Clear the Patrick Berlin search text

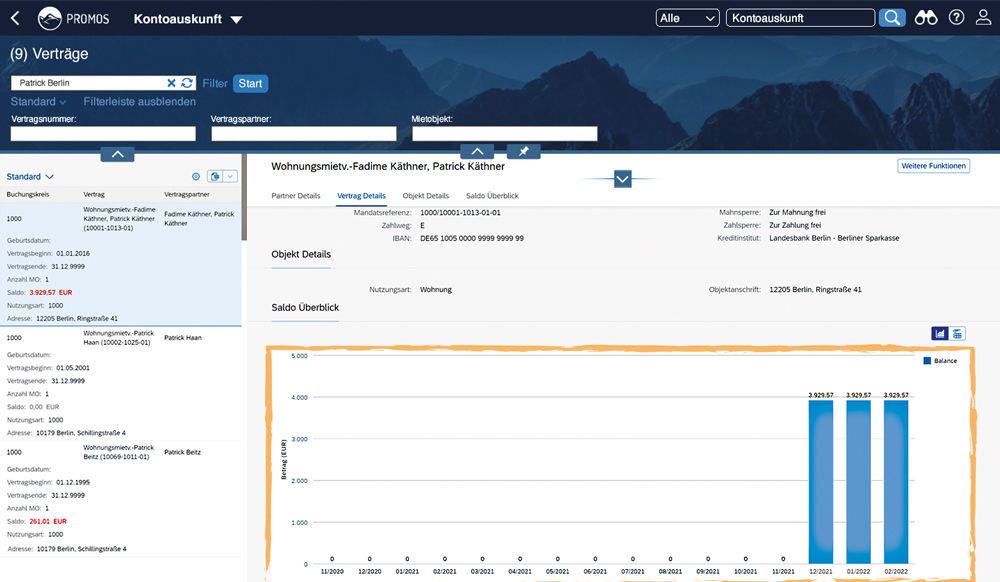click(x=171, y=83)
